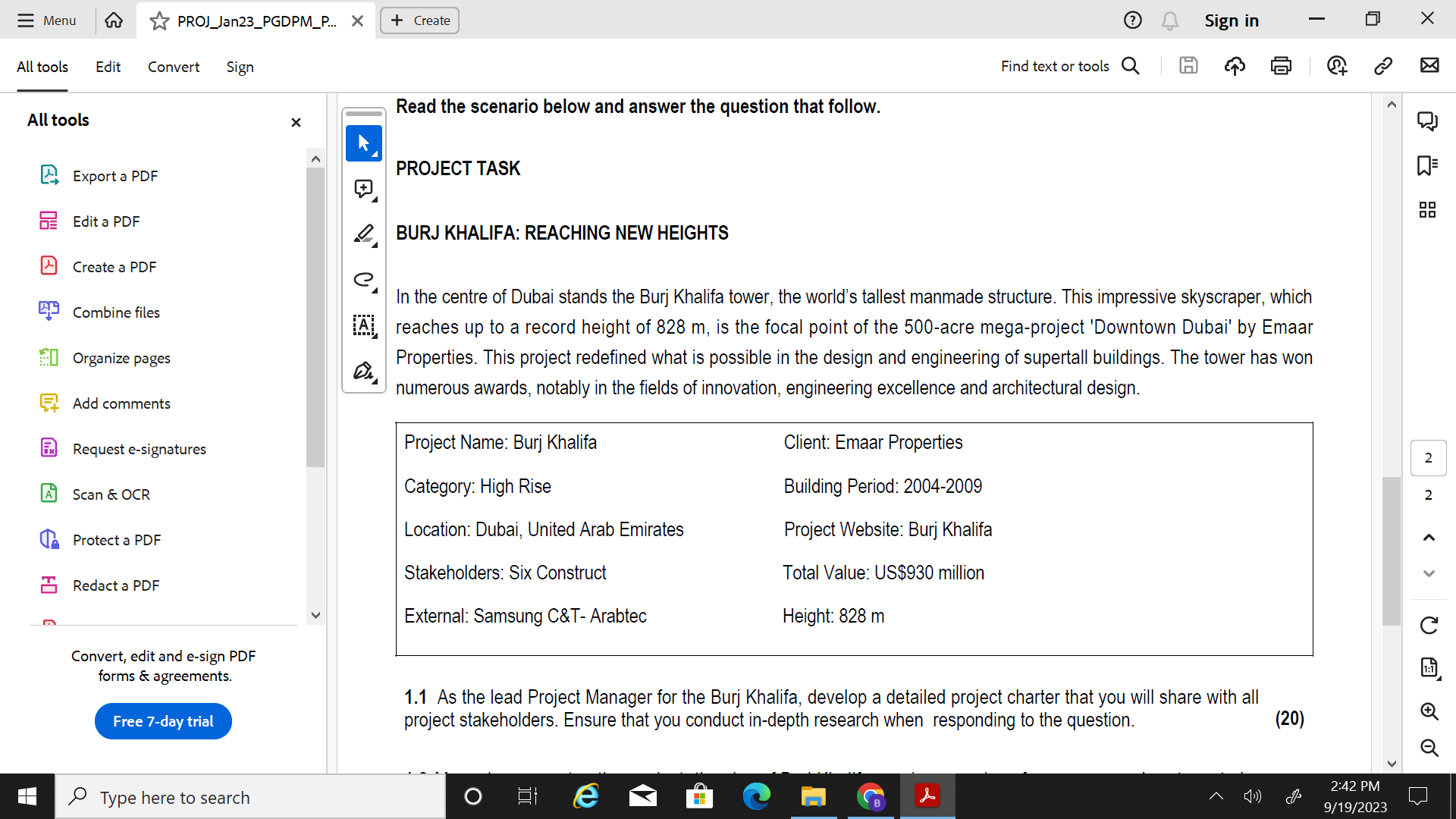Edit the page number field
The image size is (1456, 819).
[x=1428, y=458]
